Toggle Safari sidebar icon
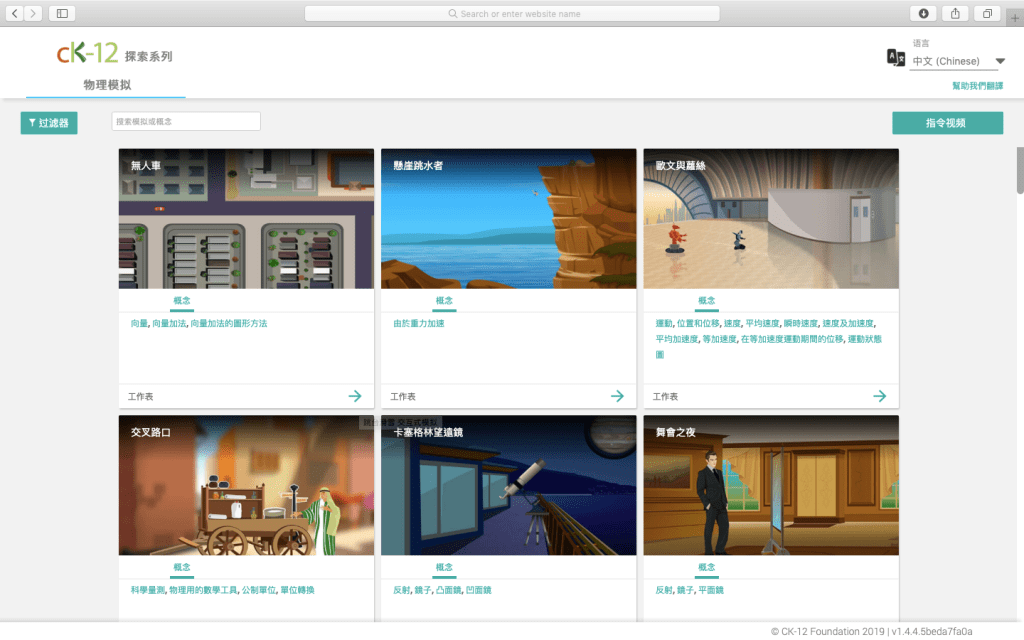Image resolution: width=1024 pixels, height=640 pixels. (x=62, y=13)
